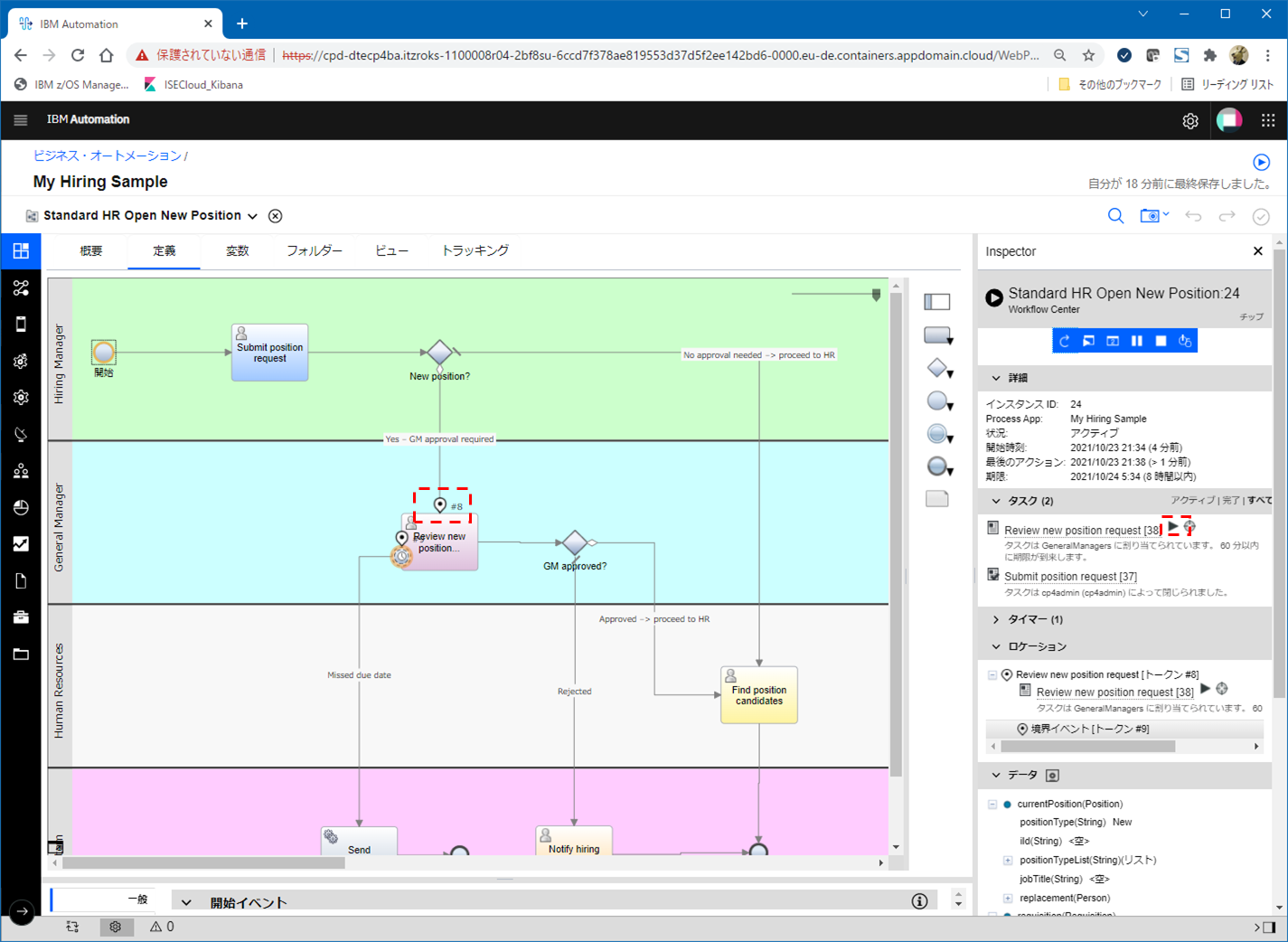Click the refresh instance icon in Inspector toolbar

[x=1065, y=341]
